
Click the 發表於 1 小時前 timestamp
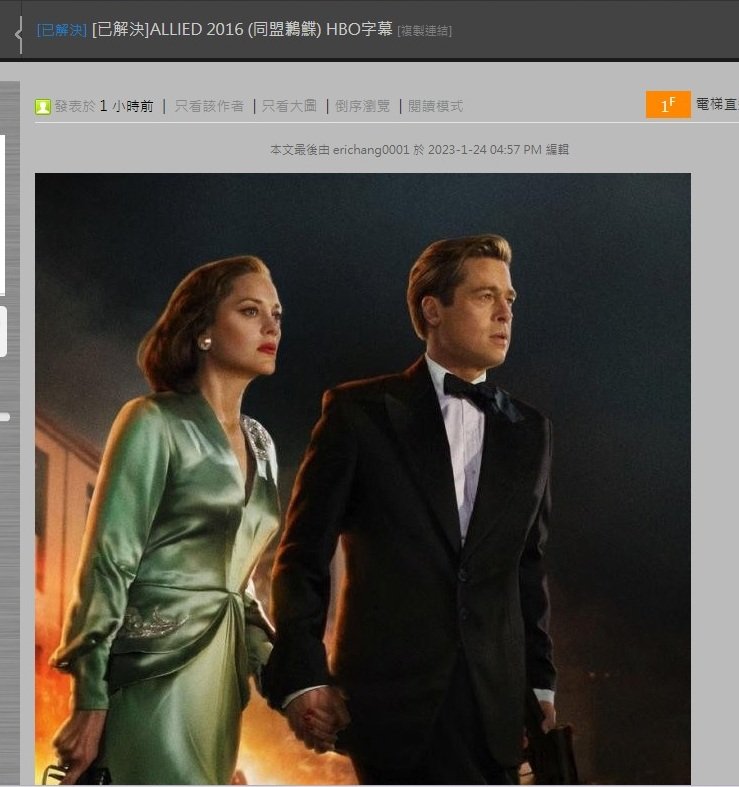(104, 106)
